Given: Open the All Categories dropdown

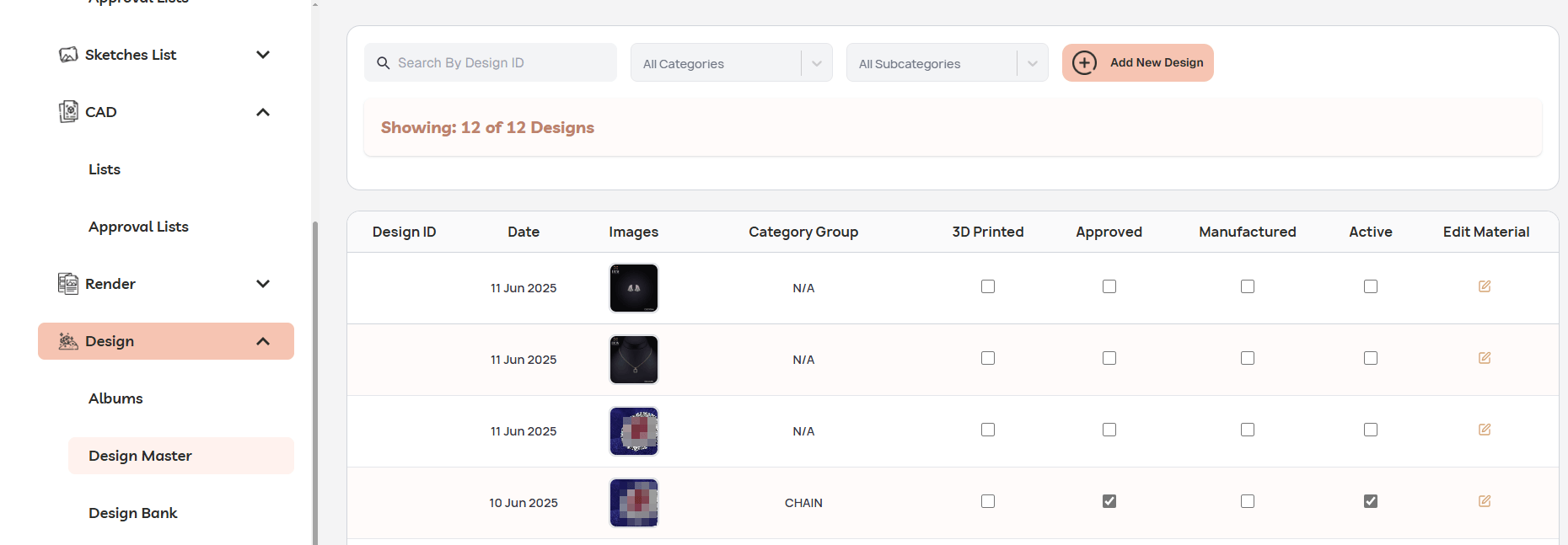Looking at the screenshot, I should click(731, 62).
